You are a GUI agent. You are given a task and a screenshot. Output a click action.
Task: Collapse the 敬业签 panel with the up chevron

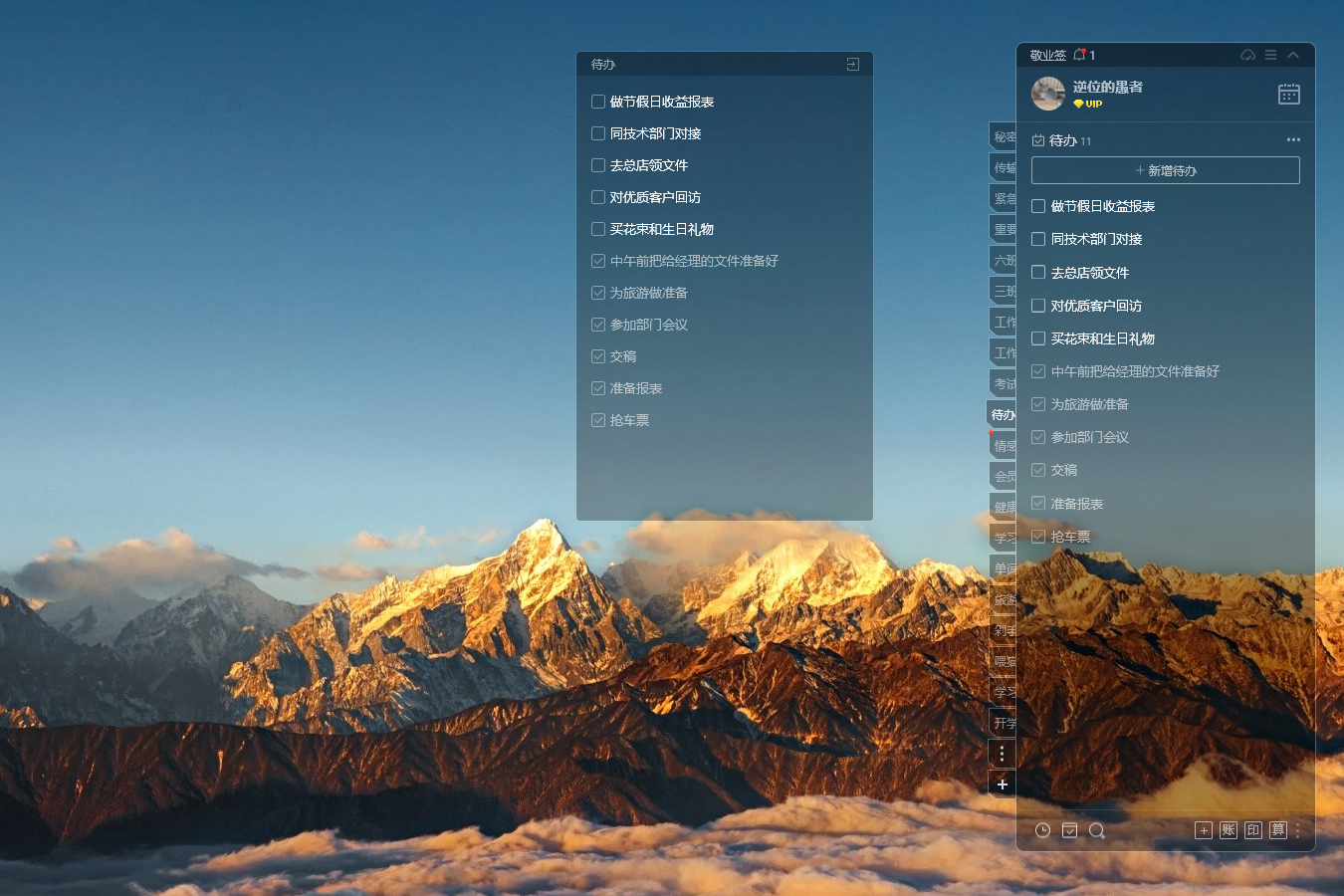click(x=1293, y=55)
